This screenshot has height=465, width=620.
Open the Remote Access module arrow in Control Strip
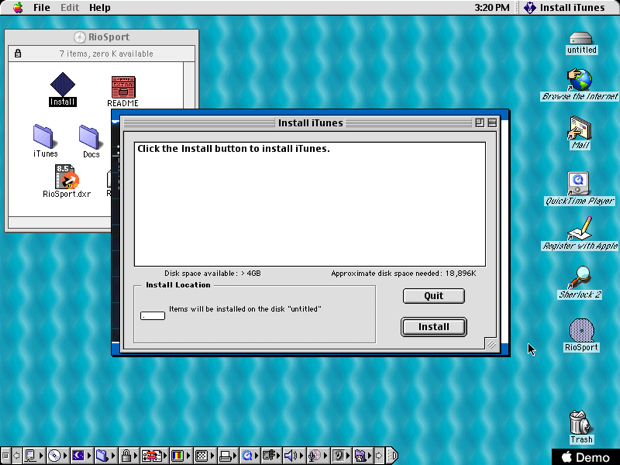pos(278,456)
